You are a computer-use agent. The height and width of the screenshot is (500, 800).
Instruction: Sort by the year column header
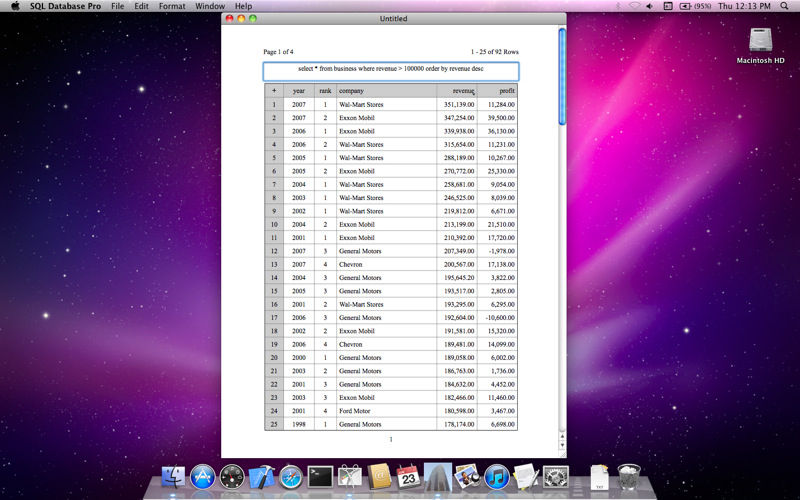(299, 91)
